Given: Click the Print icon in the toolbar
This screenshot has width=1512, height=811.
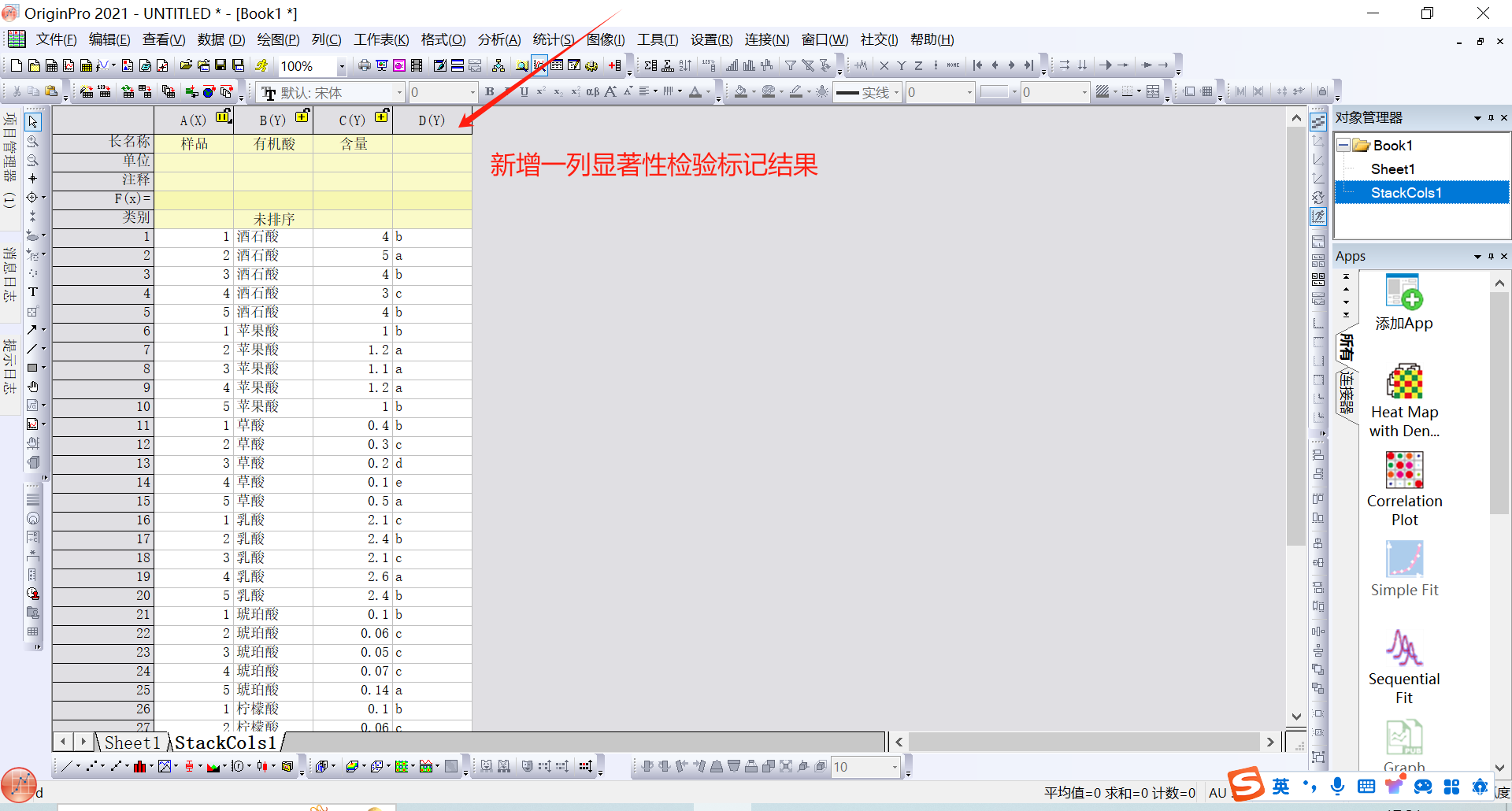Looking at the screenshot, I should (364, 65).
